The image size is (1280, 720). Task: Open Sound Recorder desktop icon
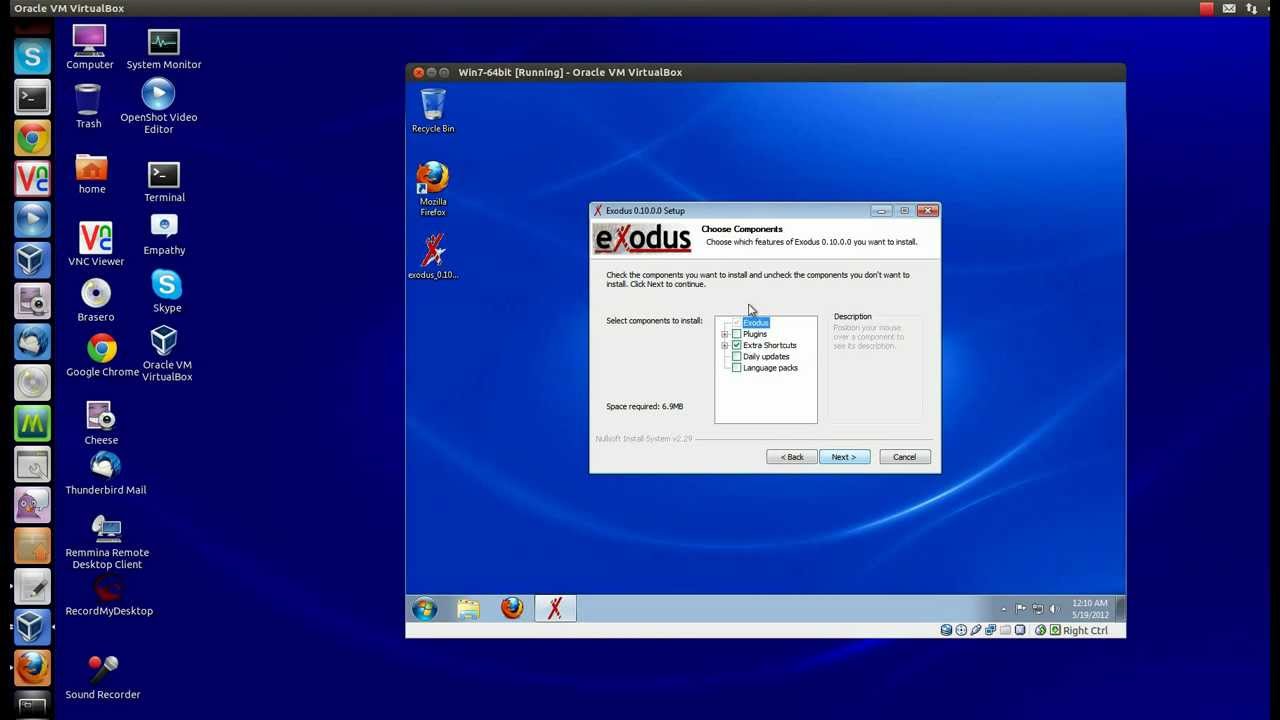[103, 677]
